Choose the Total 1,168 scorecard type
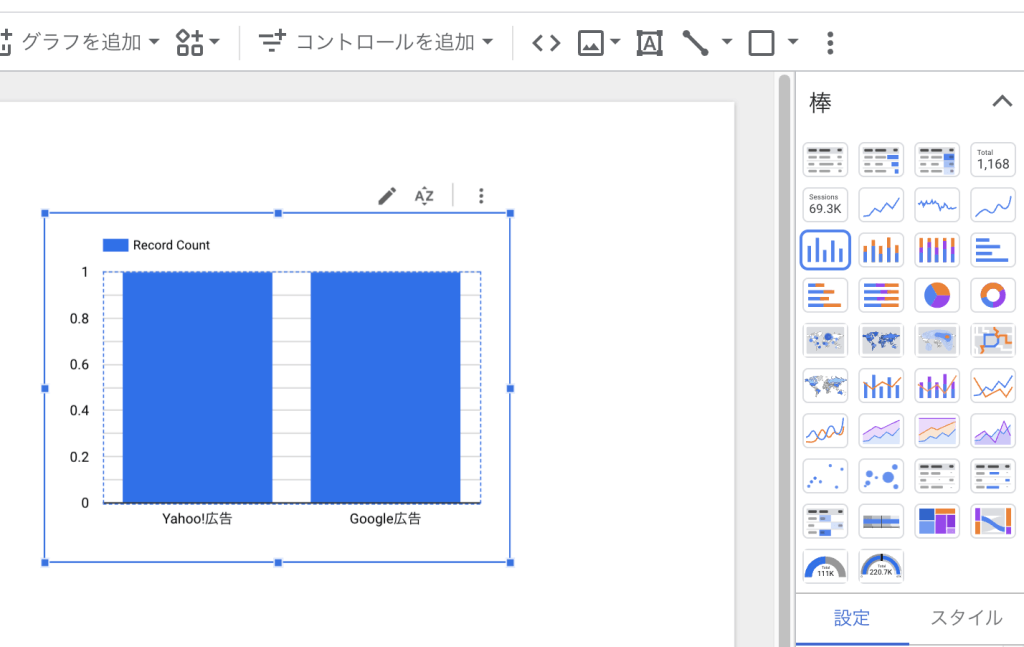1024x647 pixels. (993, 159)
